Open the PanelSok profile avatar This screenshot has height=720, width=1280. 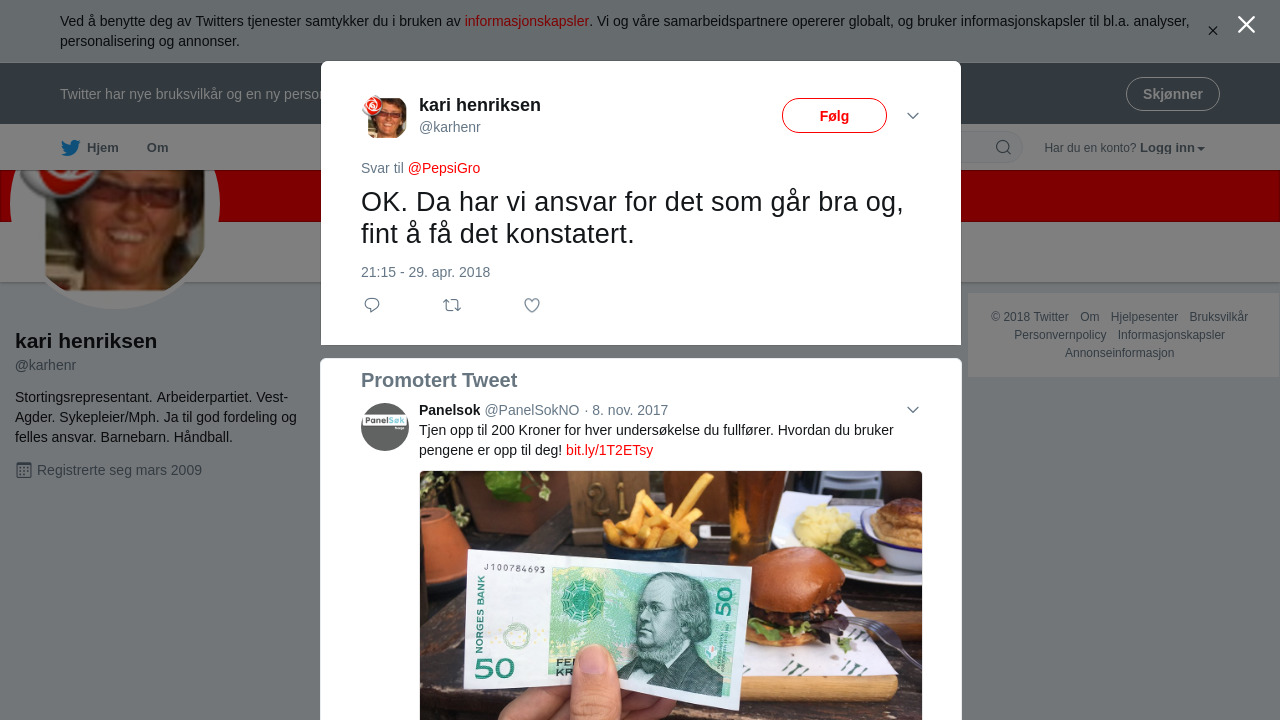[385, 427]
